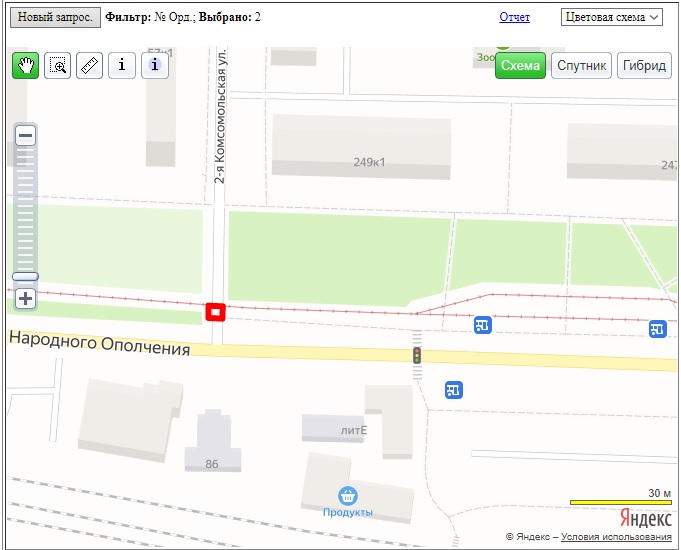Open the Отчет link
This screenshot has height=550, width=681.
point(514,18)
